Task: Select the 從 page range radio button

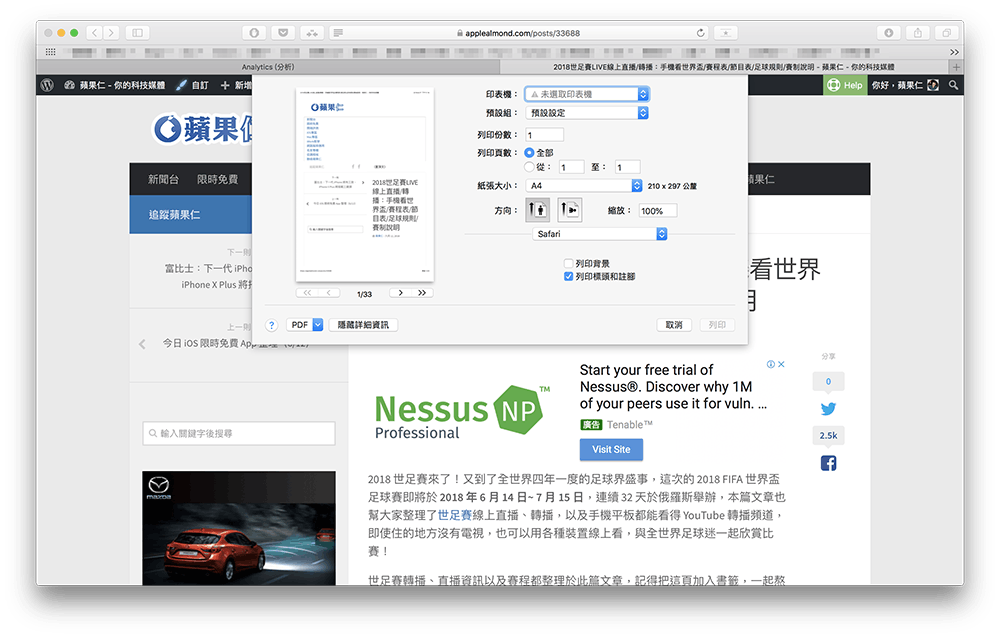Action: coord(529,167)
